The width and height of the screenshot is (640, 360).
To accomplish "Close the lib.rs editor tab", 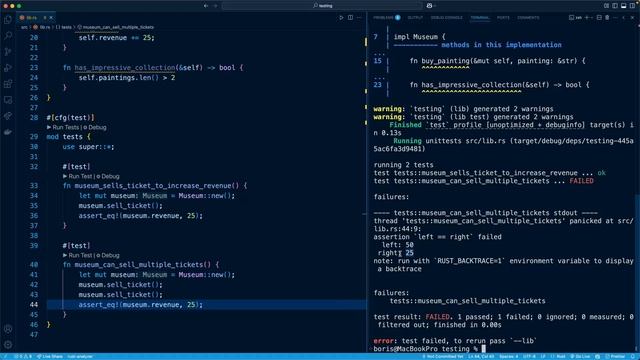I will (x=51, y=18).
